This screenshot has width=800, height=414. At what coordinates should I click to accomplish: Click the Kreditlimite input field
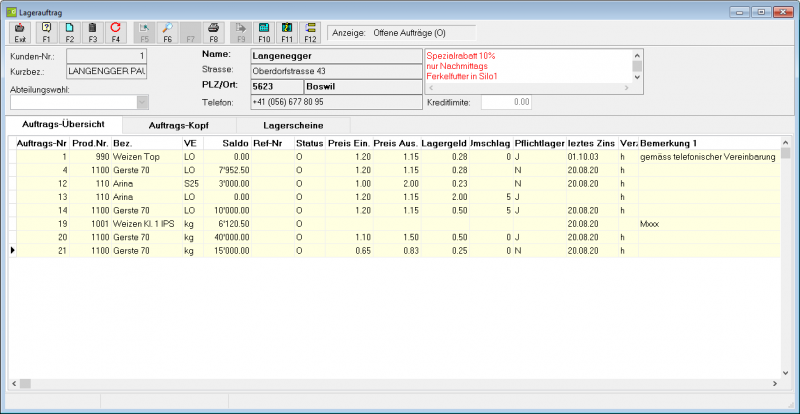click(x=506, y=103)
